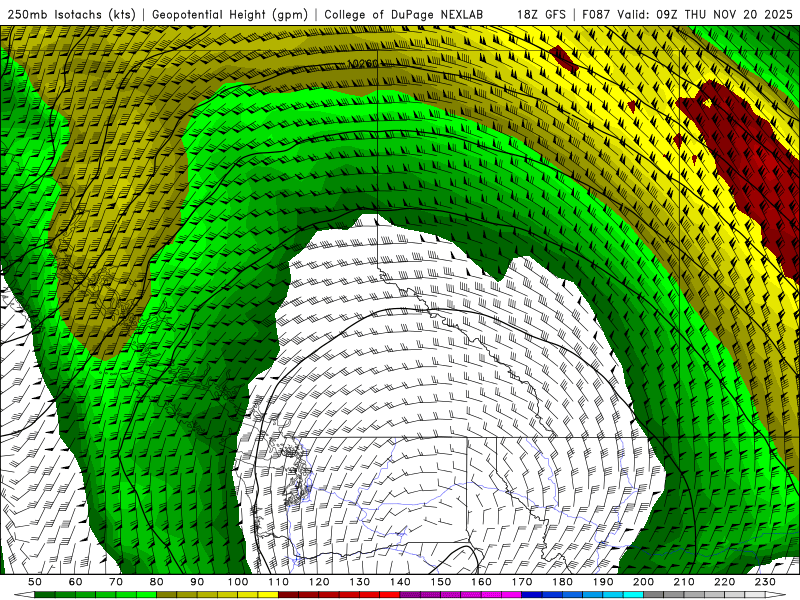Click the 'College of DuPage NEXLAB' label
The height and width of the screenshot is (600, 800).
[x=404, y=14]
